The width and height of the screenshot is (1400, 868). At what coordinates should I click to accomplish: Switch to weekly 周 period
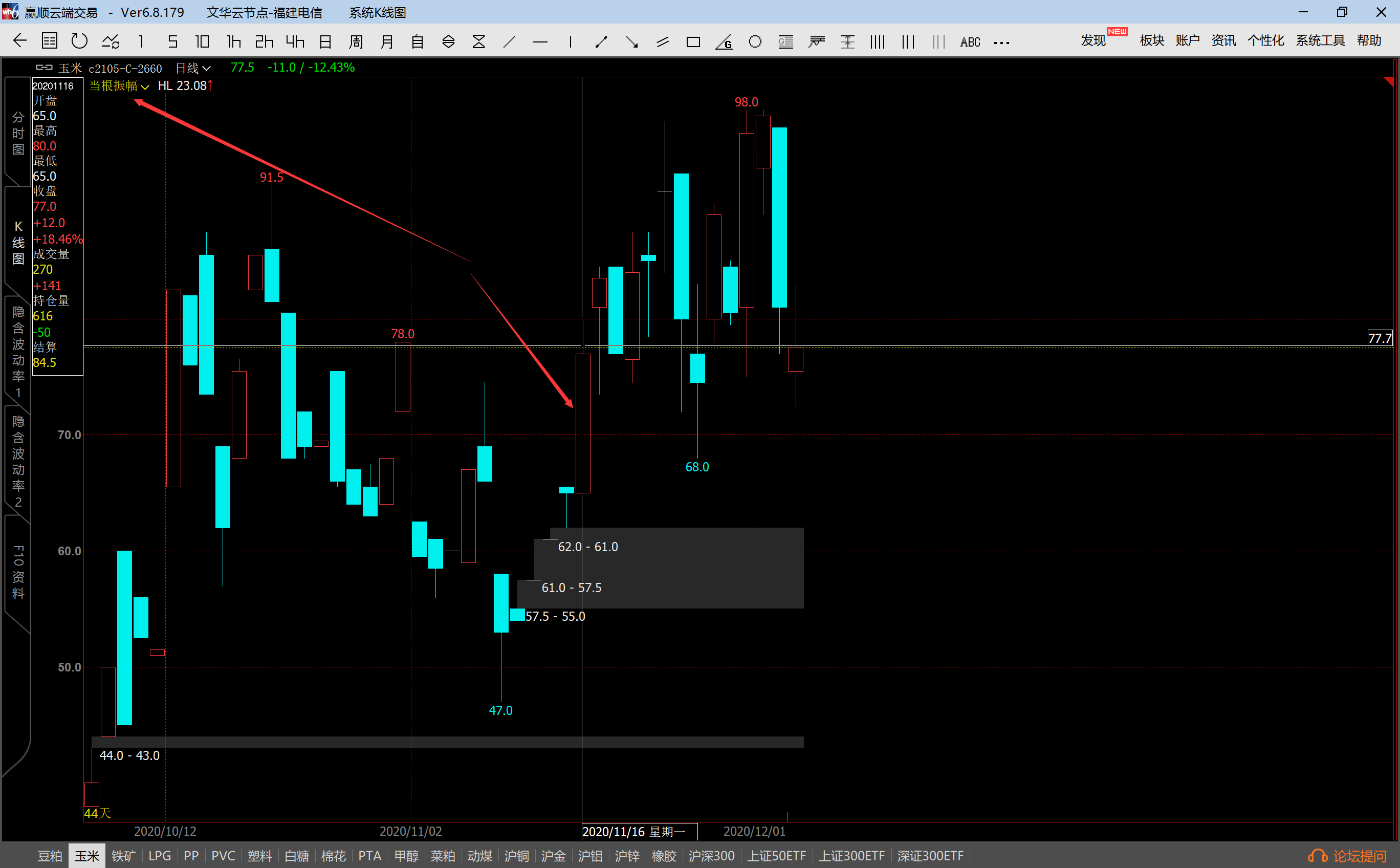[x=356, y=41]
